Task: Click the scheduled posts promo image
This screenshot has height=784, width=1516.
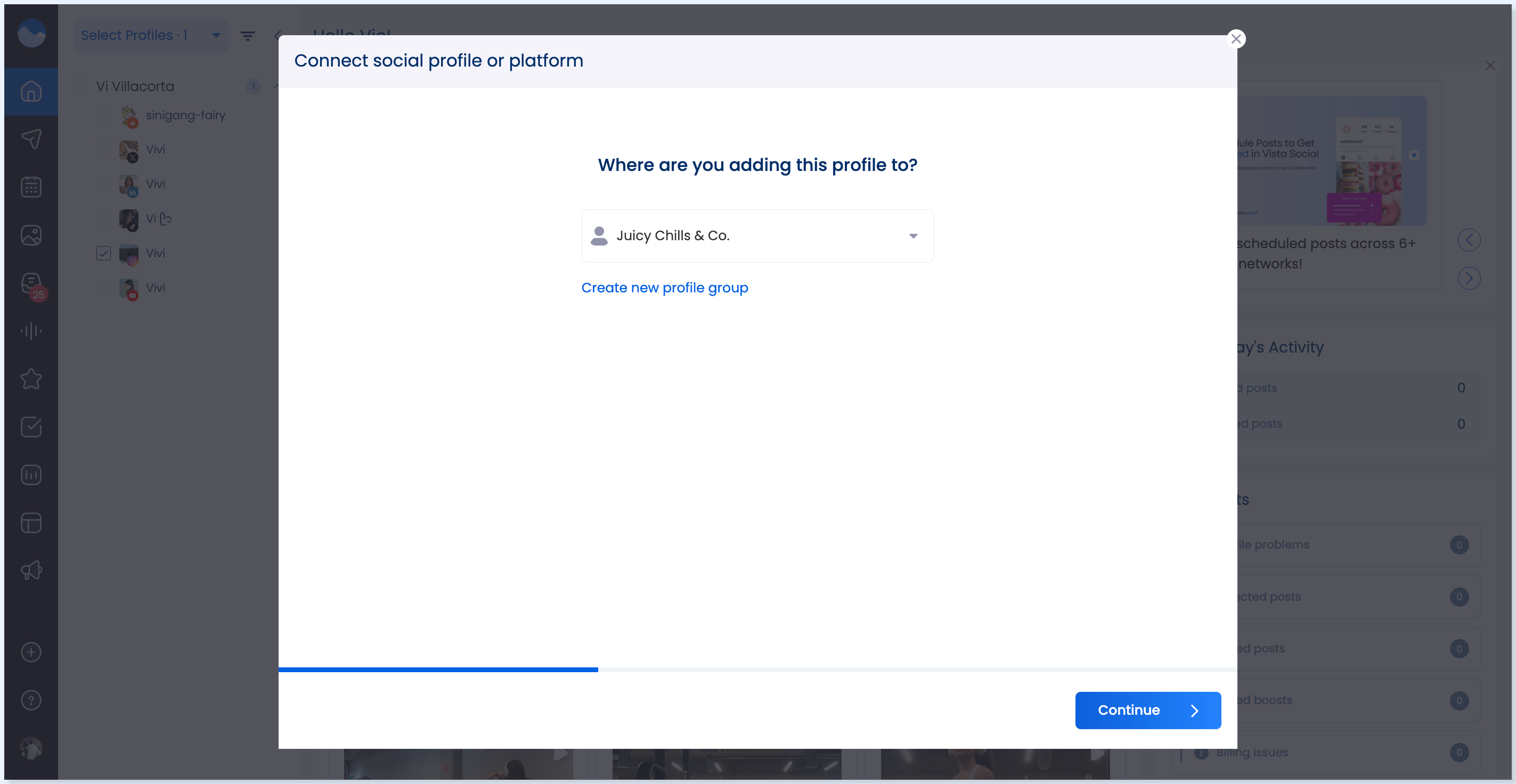Action: tap(1332, 161)
